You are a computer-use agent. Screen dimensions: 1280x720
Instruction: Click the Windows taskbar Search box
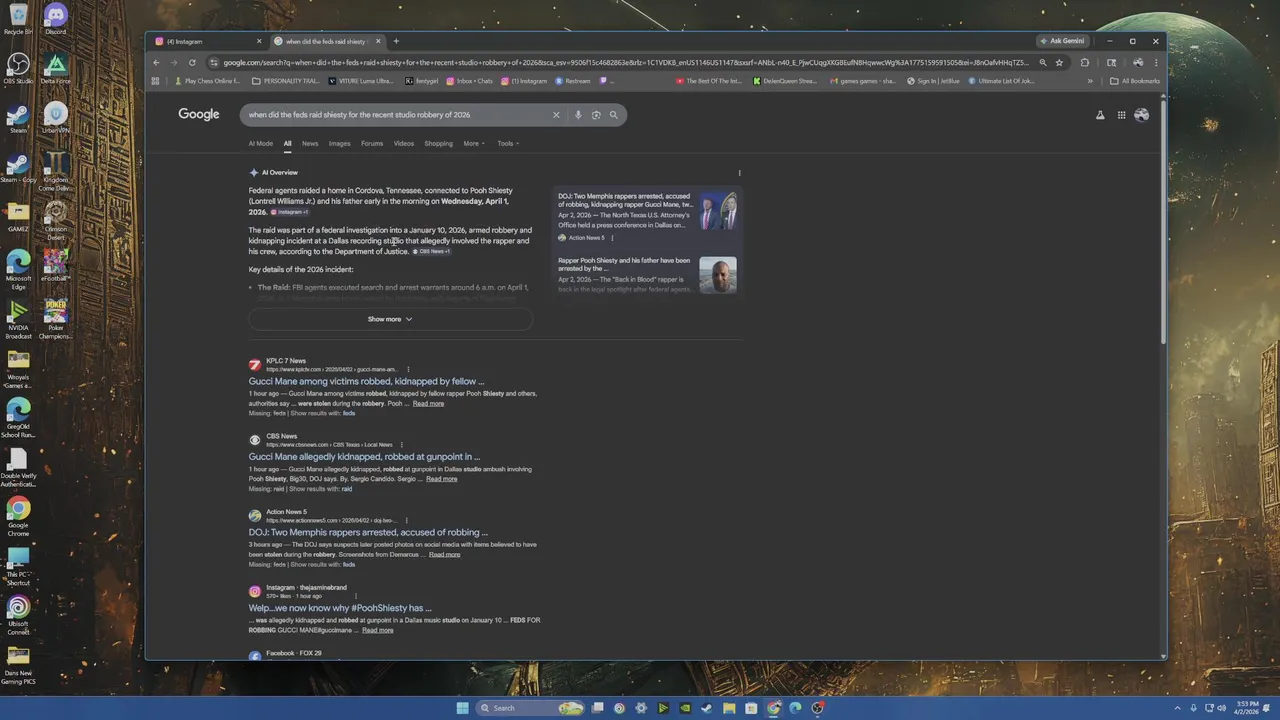[530, 708]
